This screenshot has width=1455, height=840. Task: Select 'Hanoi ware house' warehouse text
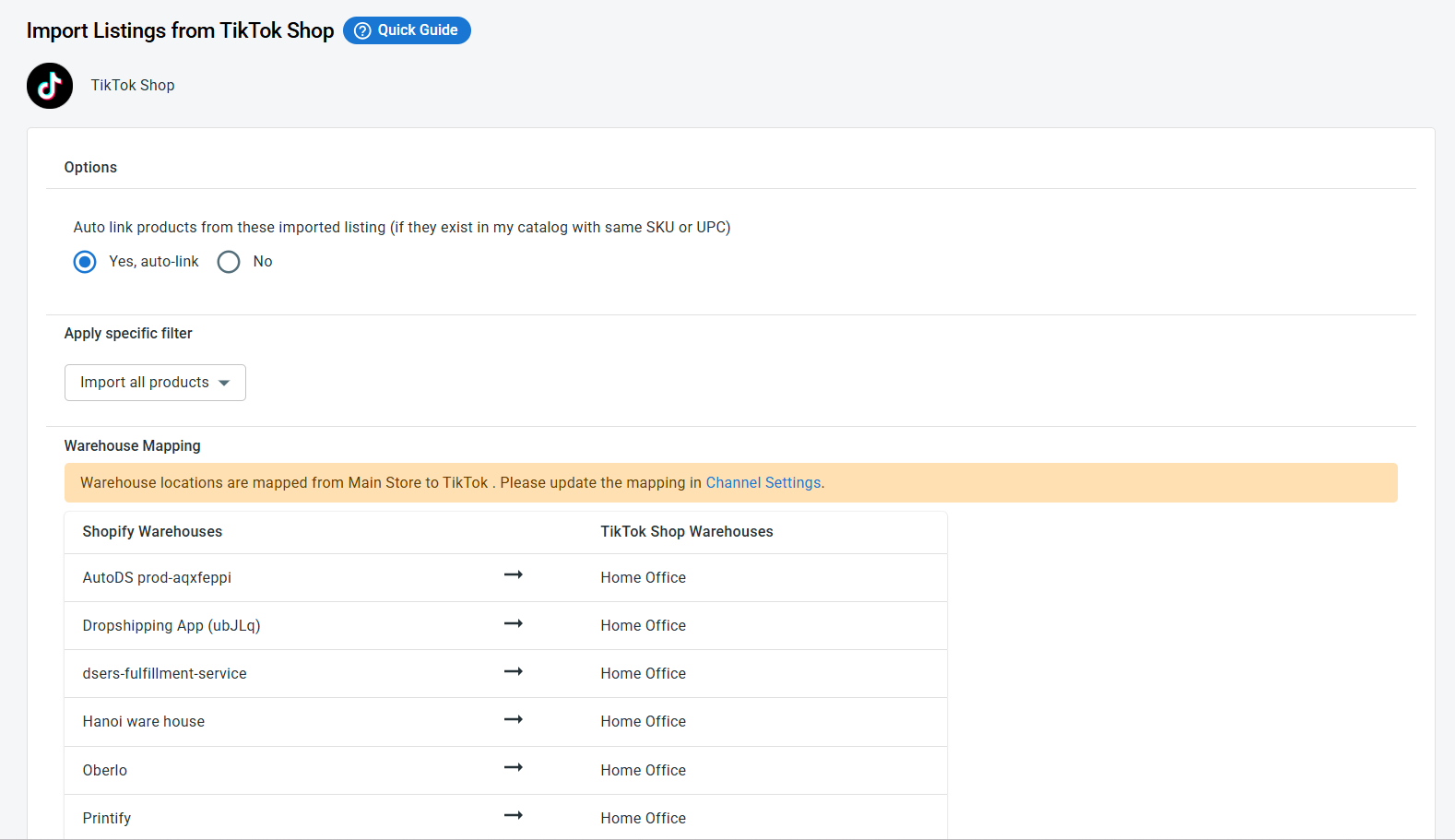pos(144,722)
